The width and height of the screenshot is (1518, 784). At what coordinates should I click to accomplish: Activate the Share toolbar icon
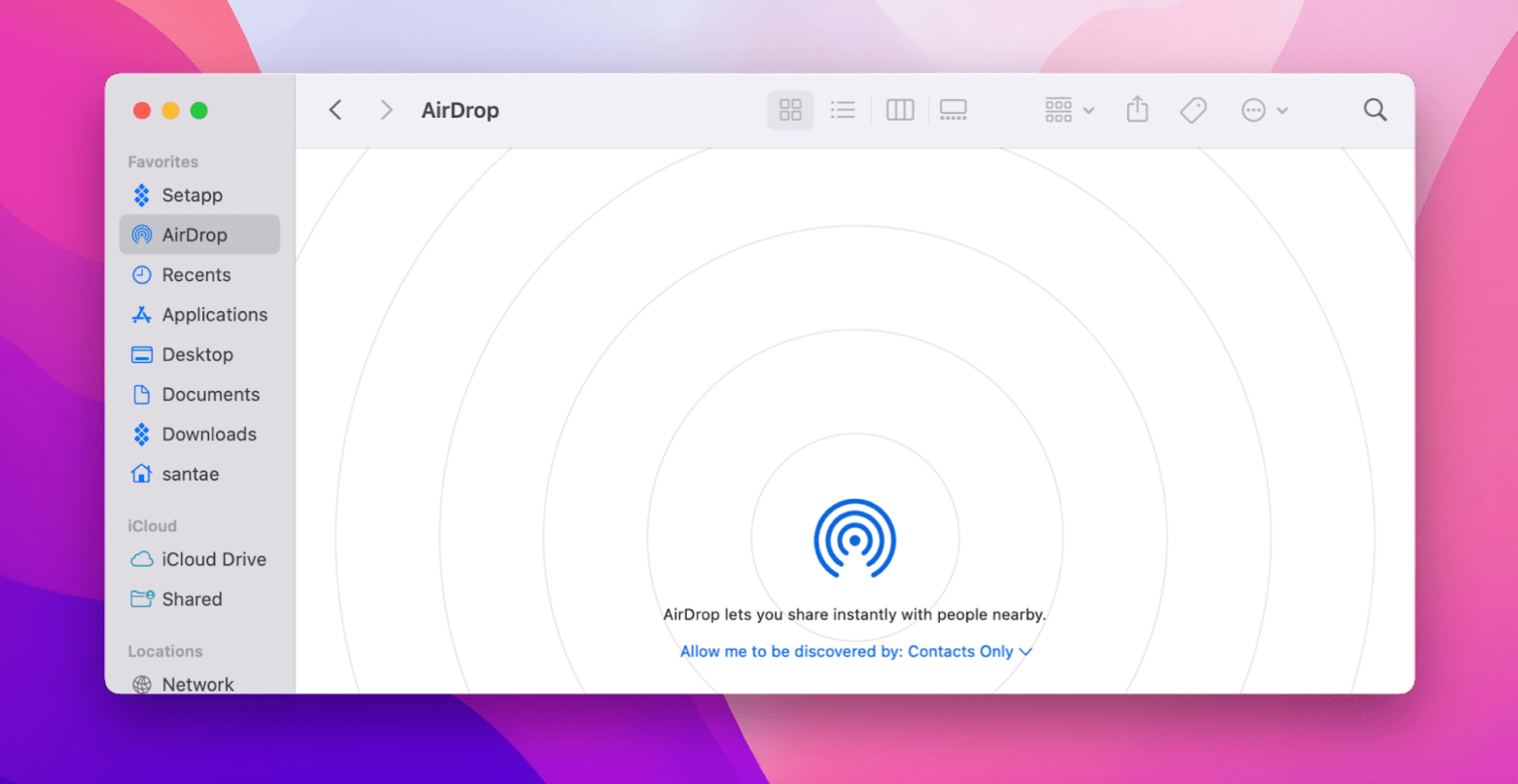1137,109
